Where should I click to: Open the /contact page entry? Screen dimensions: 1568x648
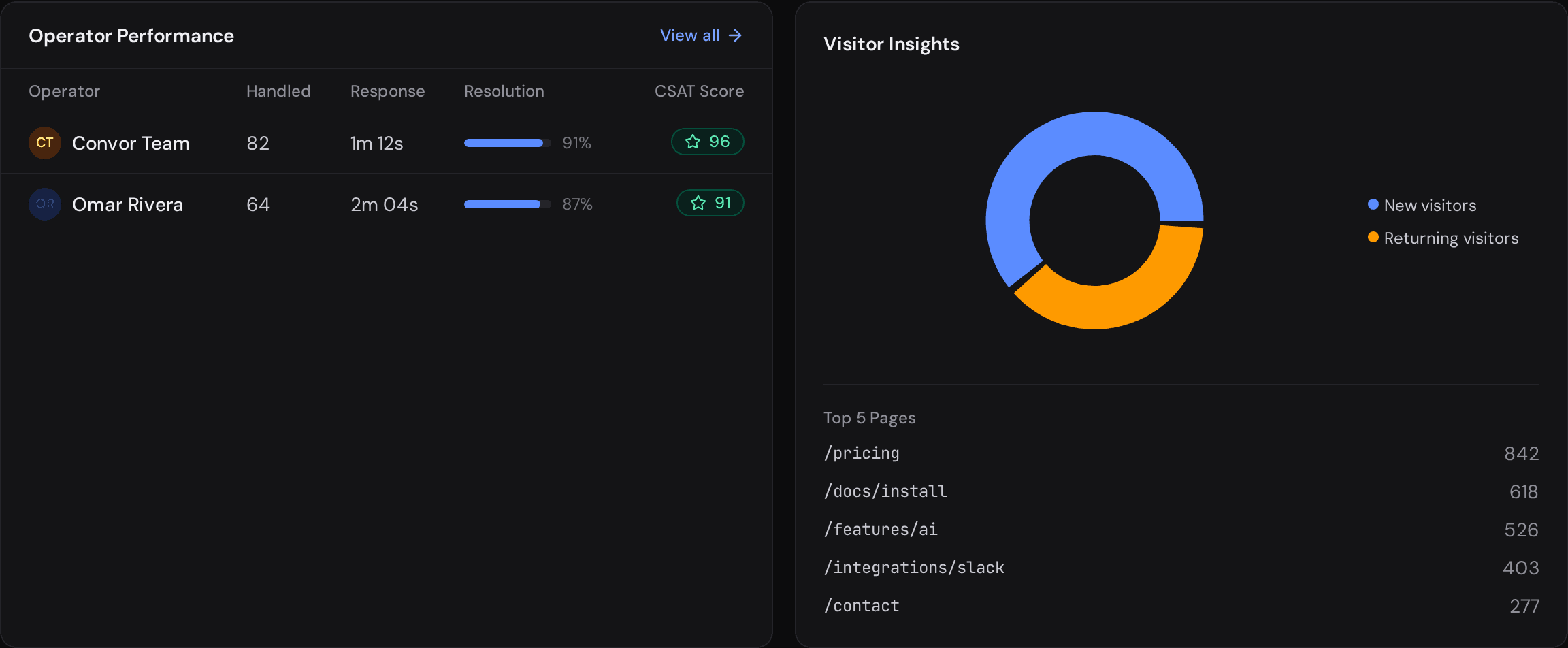pos(861,606)
